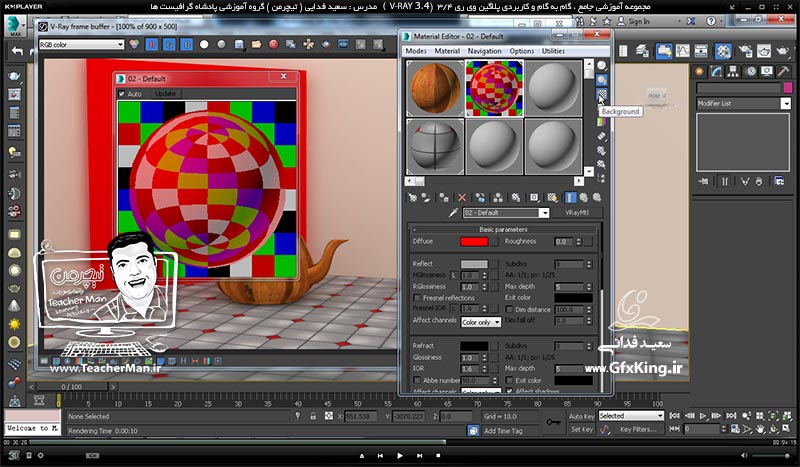Open the Create panel tab icon

(699, 72)
